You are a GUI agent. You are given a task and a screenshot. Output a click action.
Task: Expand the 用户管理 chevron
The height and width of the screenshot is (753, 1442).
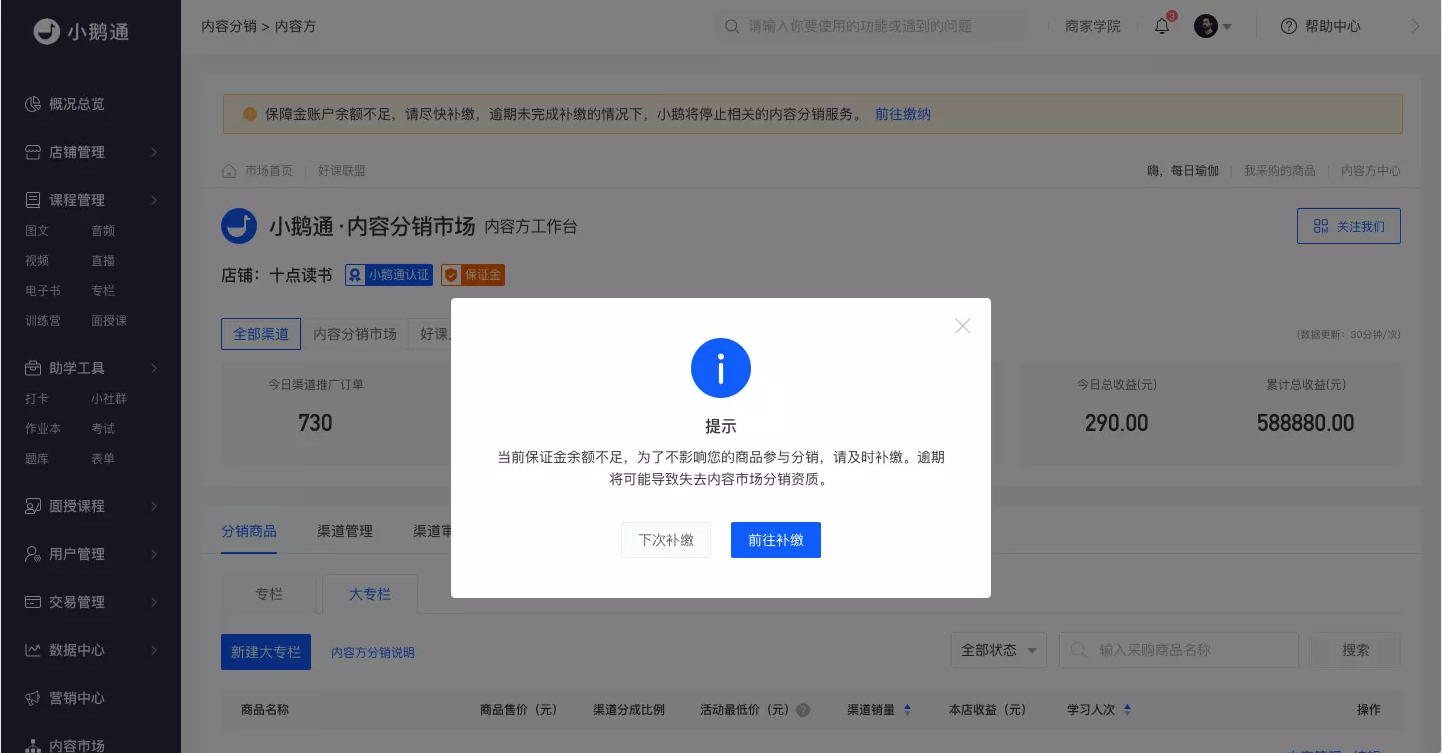(154, 554)
